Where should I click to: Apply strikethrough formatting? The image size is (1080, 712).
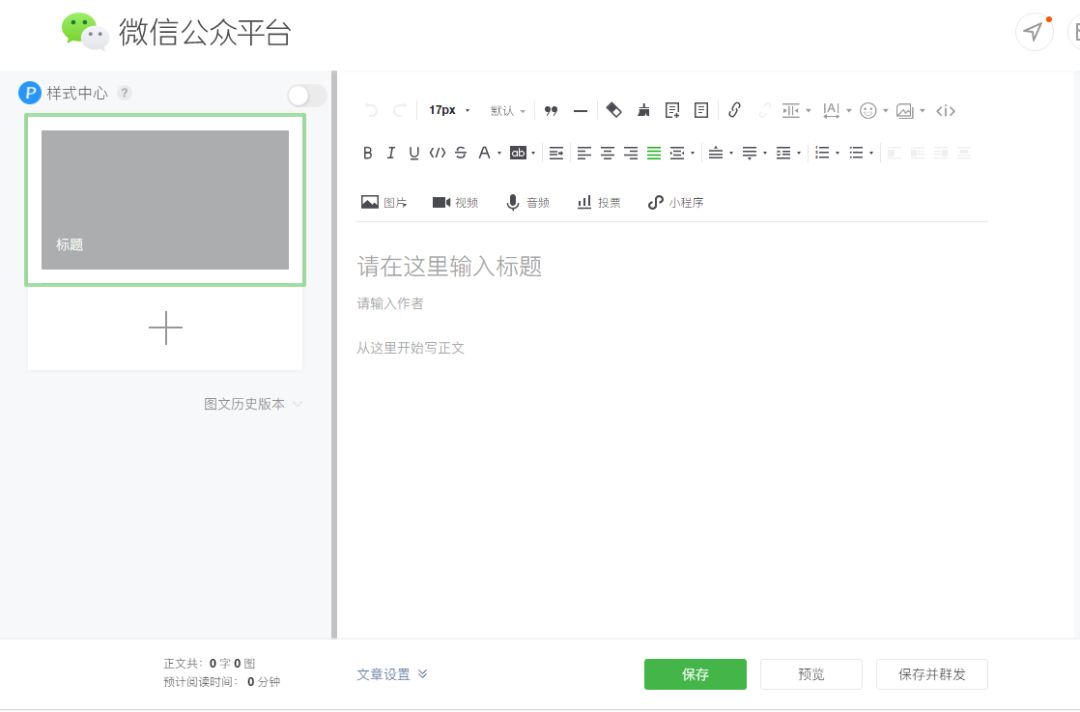[461, 153]
